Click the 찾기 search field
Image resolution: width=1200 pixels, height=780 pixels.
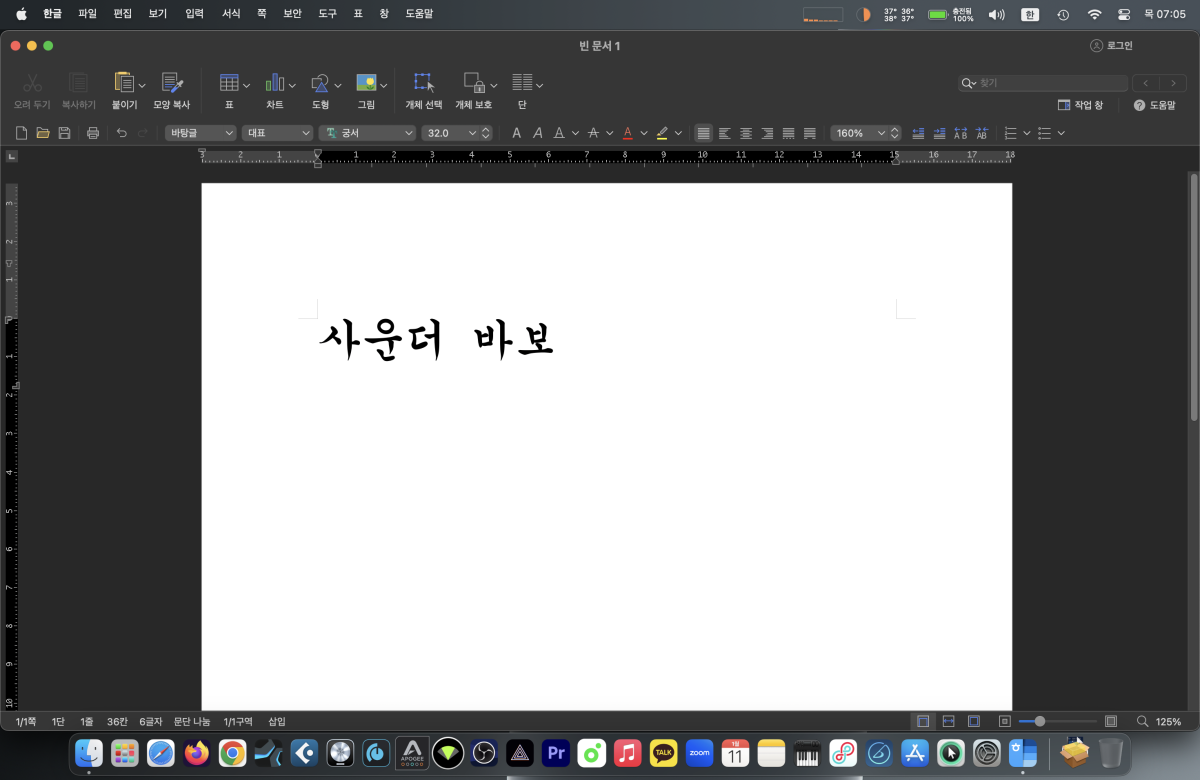coord(1042,83)
